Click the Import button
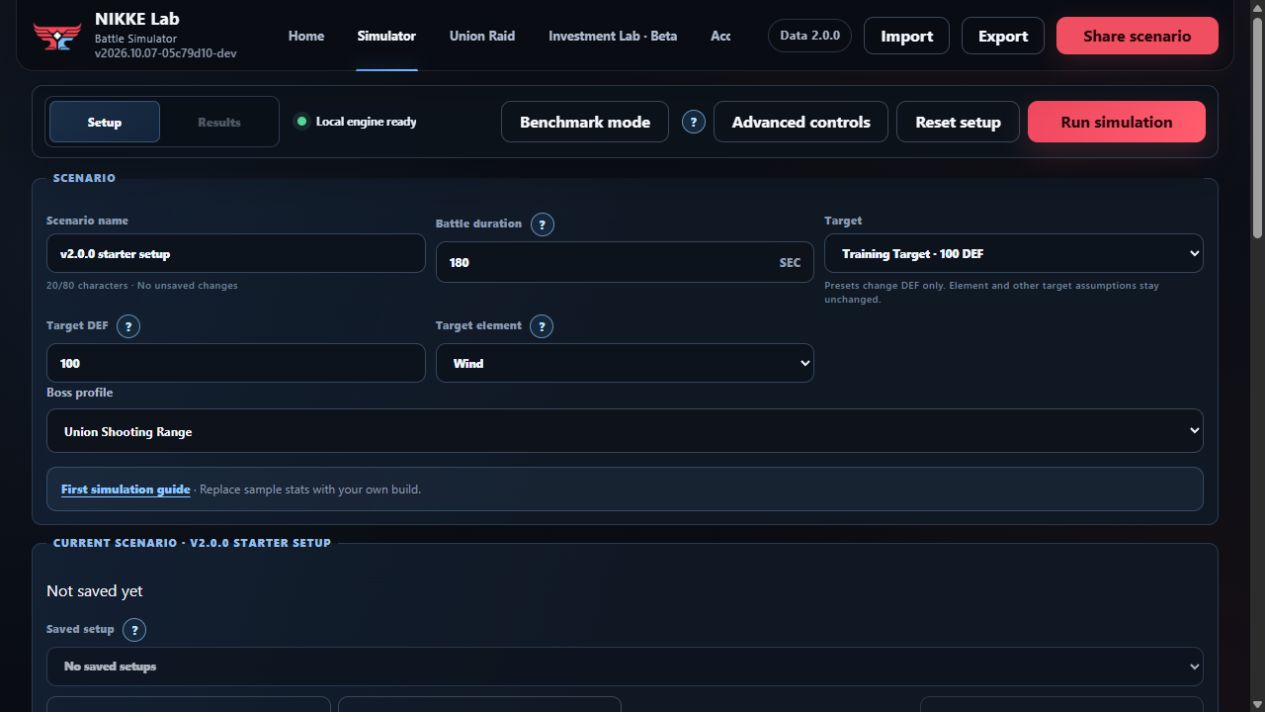This screenshot has width=1265, height=712. (906, 36)
